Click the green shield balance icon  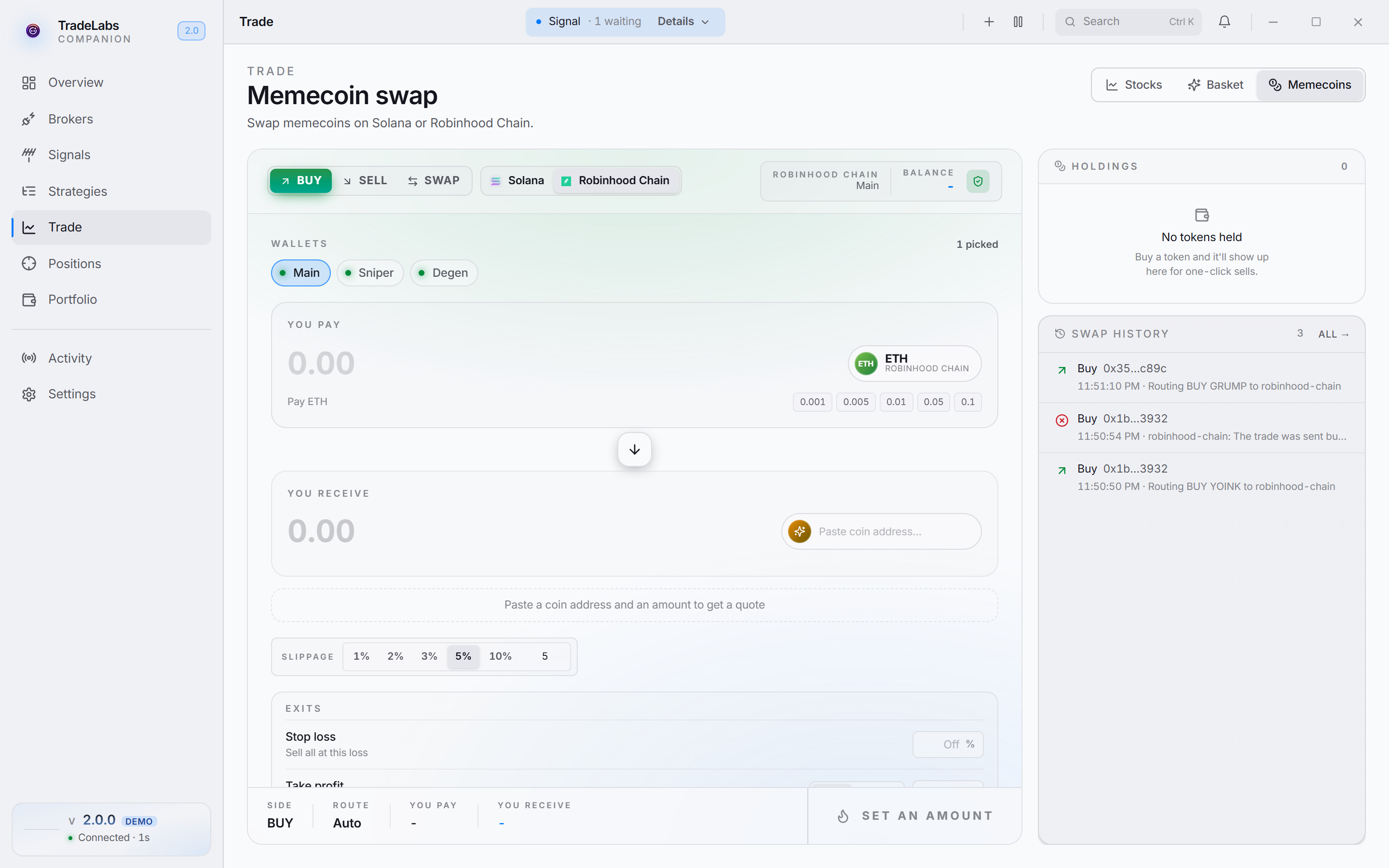coord(978,181)
